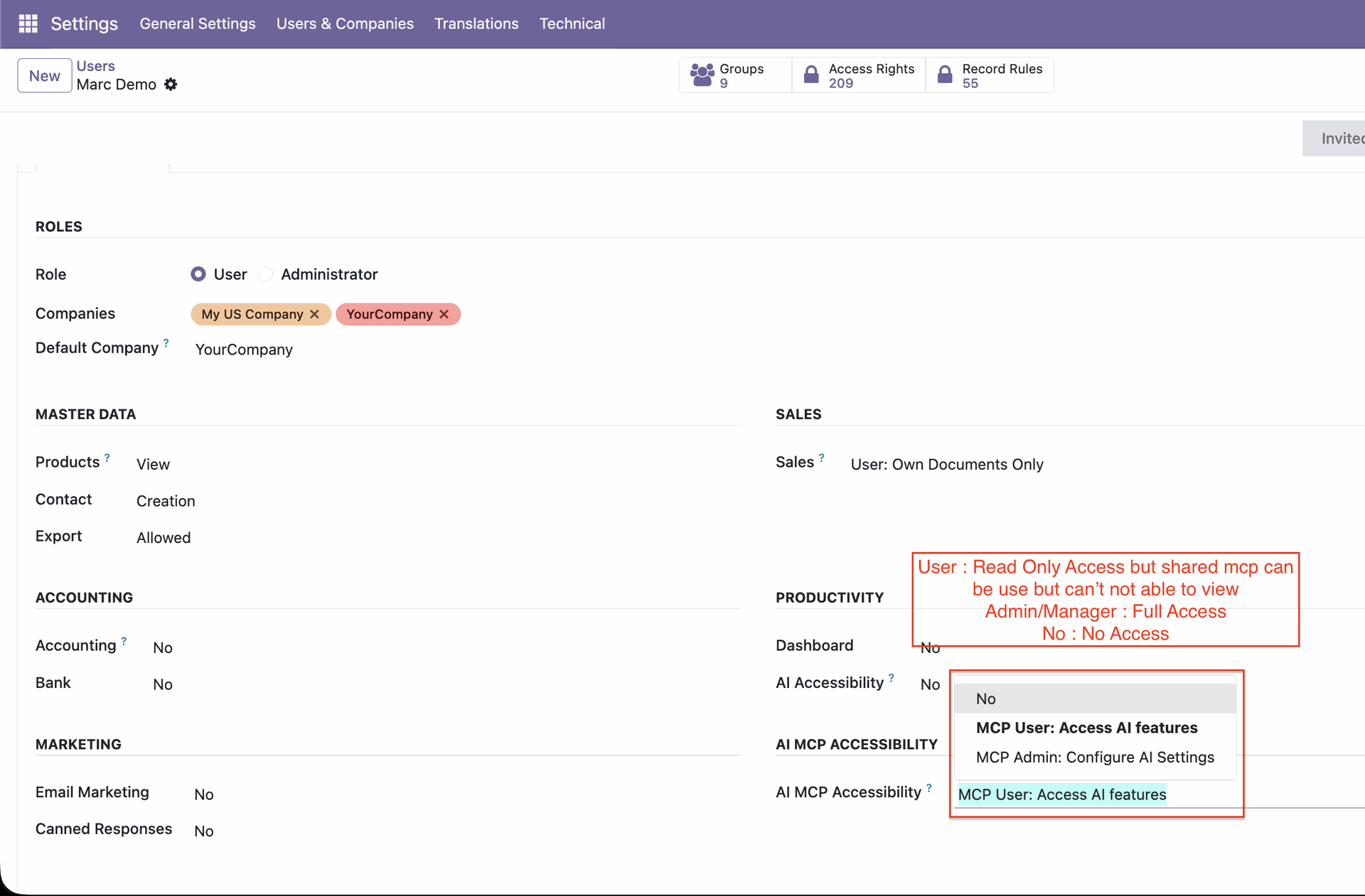Open the gear actions menu beside Marc Demo
Image resolution: width=1365 pixels, height=896 pixels.
tap(171, 85)
